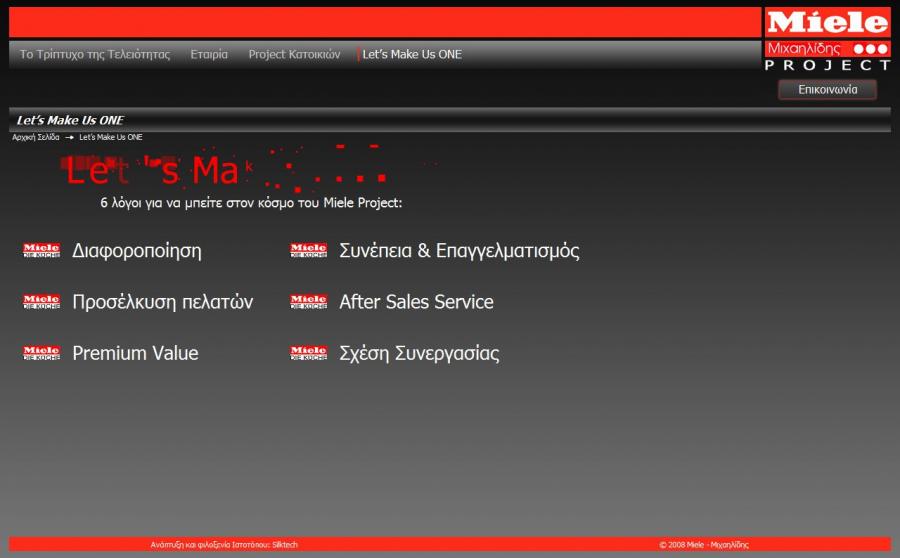This screenshot has height=558, width=900.
Task: Click the Miele icon beside After Sales Service
Action: (x=308, y=302)
